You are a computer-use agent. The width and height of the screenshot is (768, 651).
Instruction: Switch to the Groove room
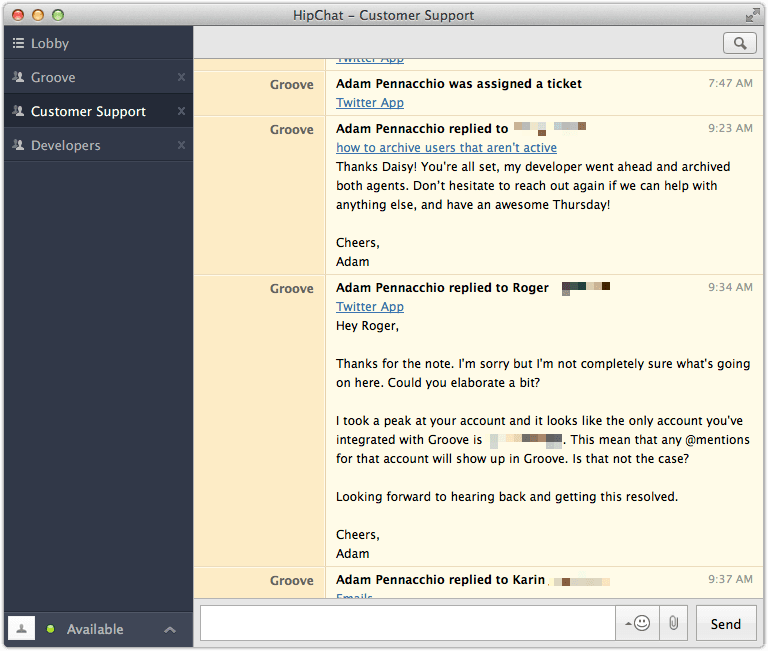click(53, 78)
